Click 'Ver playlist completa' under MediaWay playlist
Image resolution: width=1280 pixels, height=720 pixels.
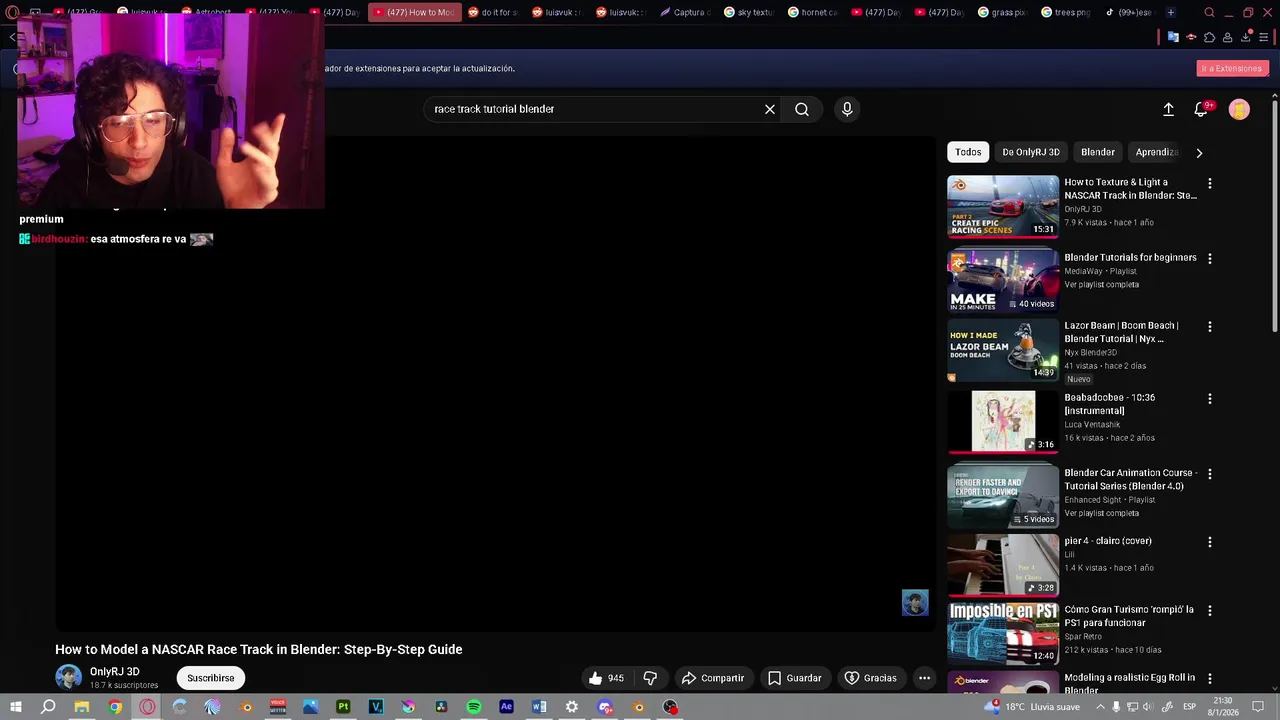[x=1101, y=284]
